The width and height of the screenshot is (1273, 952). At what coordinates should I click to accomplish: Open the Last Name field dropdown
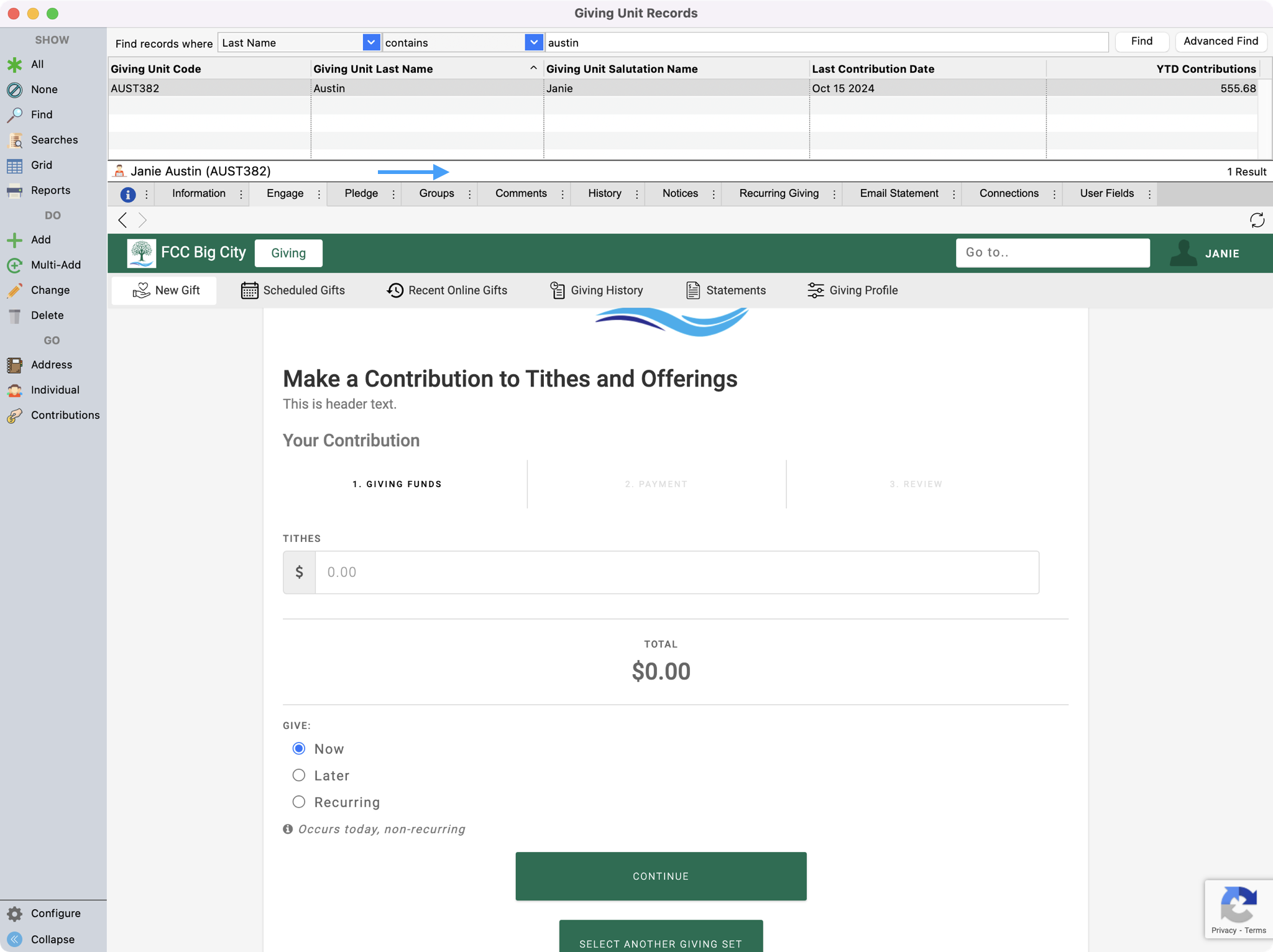370,42
